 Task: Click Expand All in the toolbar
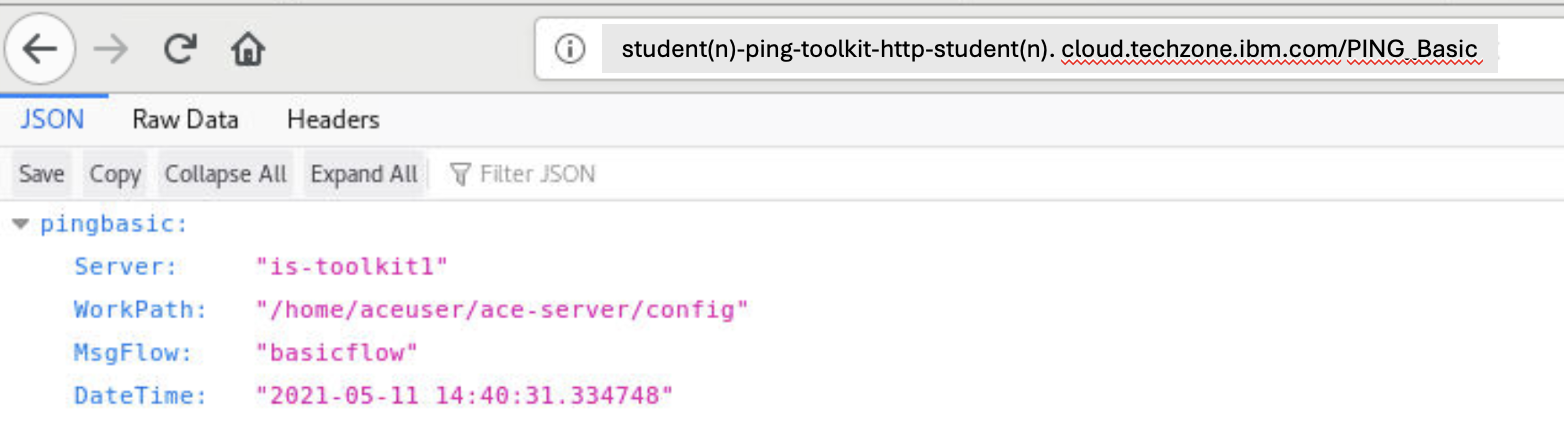pos(364,174)
